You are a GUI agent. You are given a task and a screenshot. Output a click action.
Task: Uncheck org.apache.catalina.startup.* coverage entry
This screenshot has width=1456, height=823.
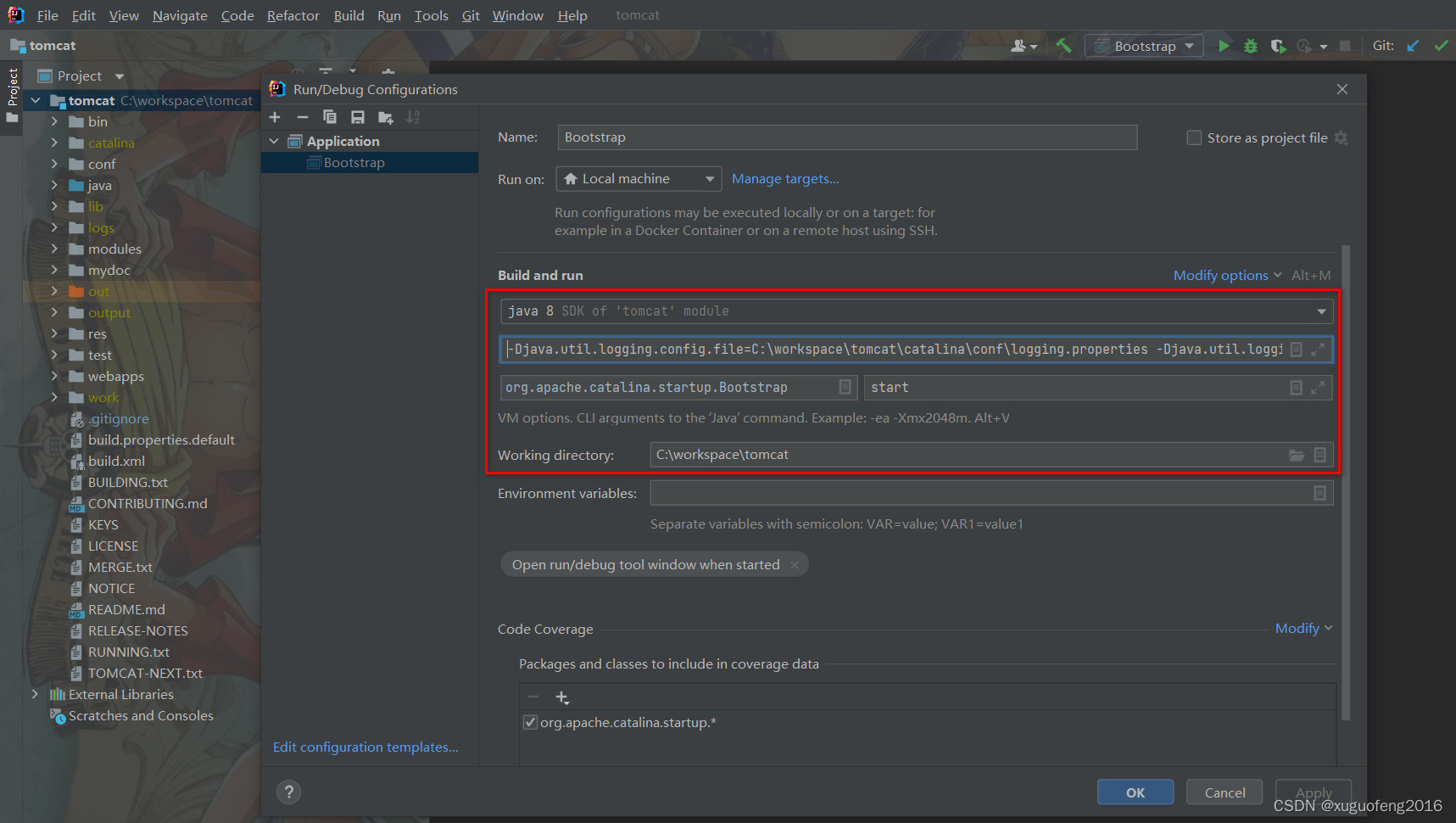530,722
